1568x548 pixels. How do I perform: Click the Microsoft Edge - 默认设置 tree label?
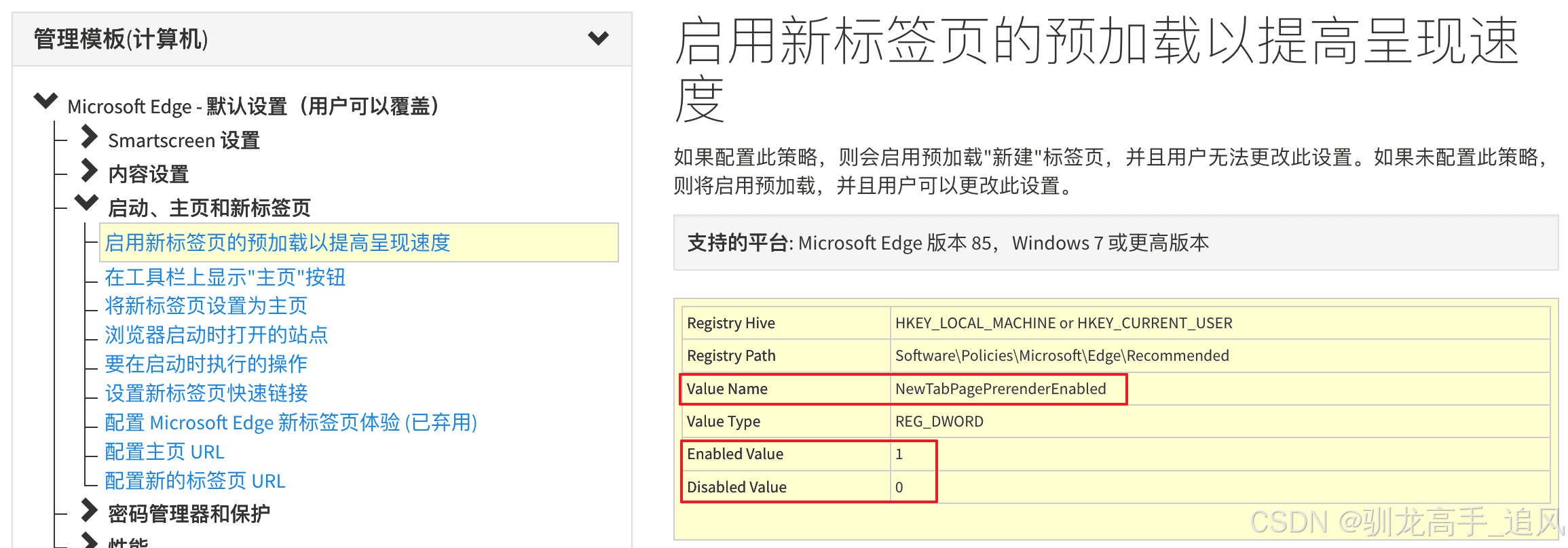click(x=254, y=106)
